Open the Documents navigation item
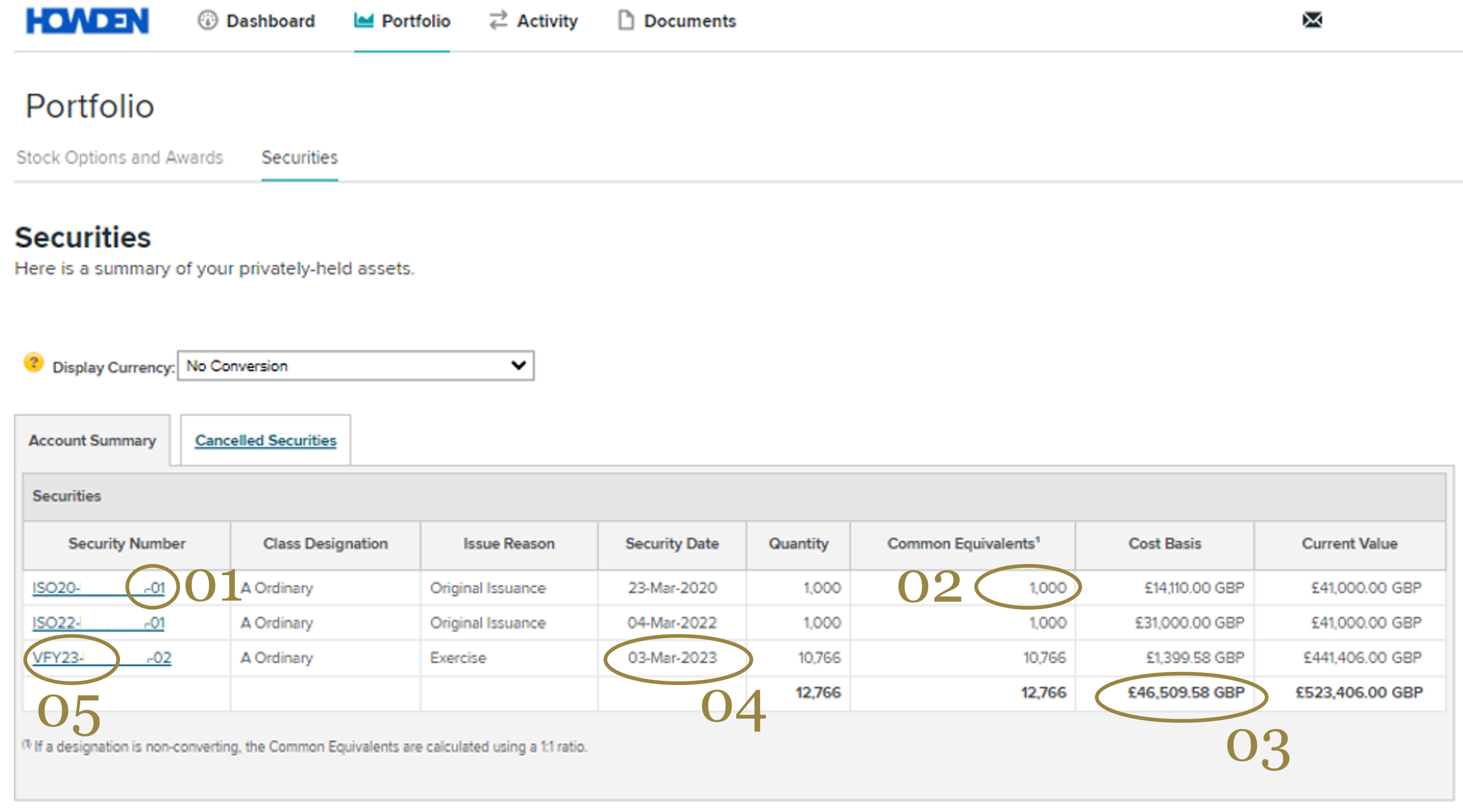Image resolution: width=1463 pixels, height=812 pixels. [x=690, y=21]
